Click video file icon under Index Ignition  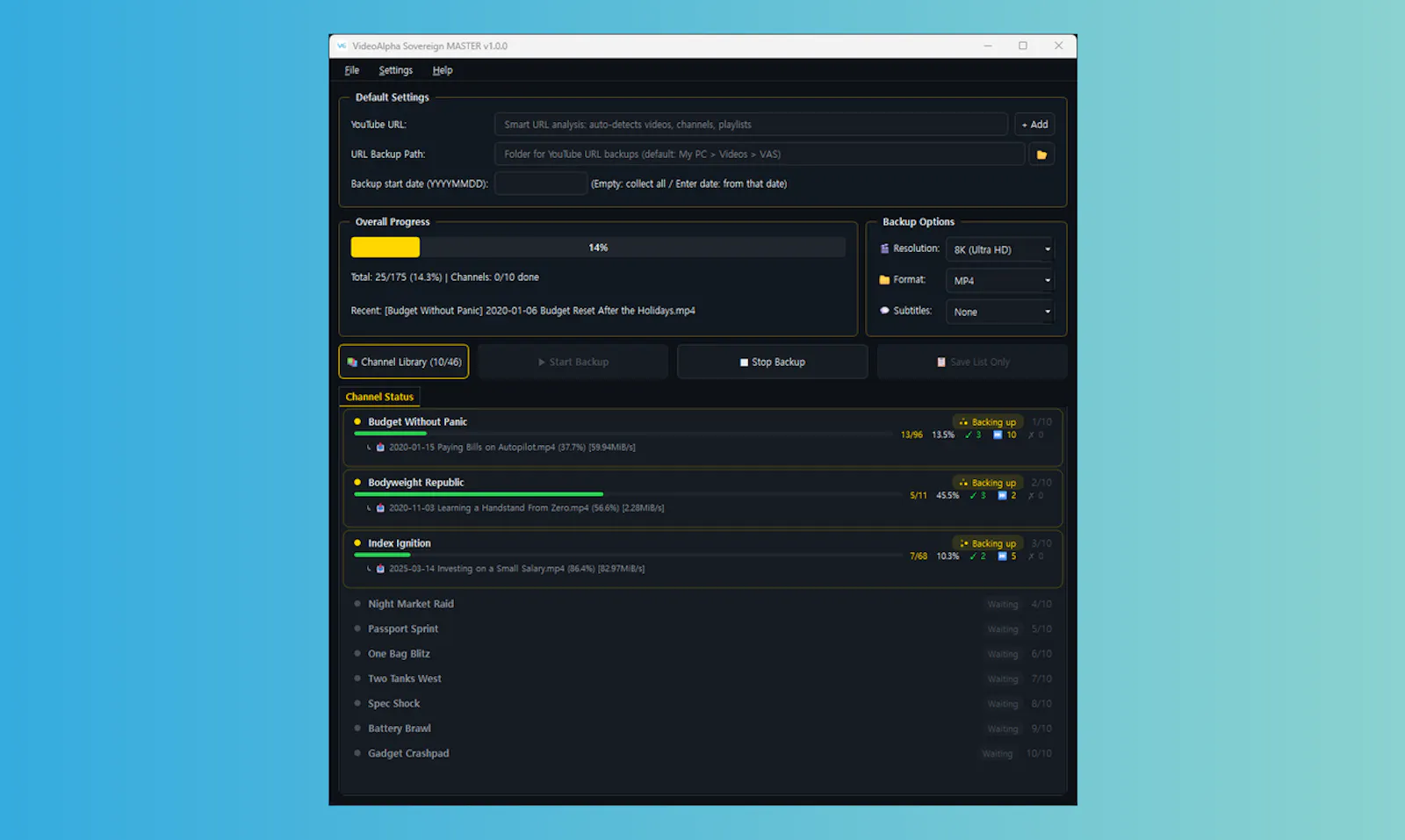(380, 569)
